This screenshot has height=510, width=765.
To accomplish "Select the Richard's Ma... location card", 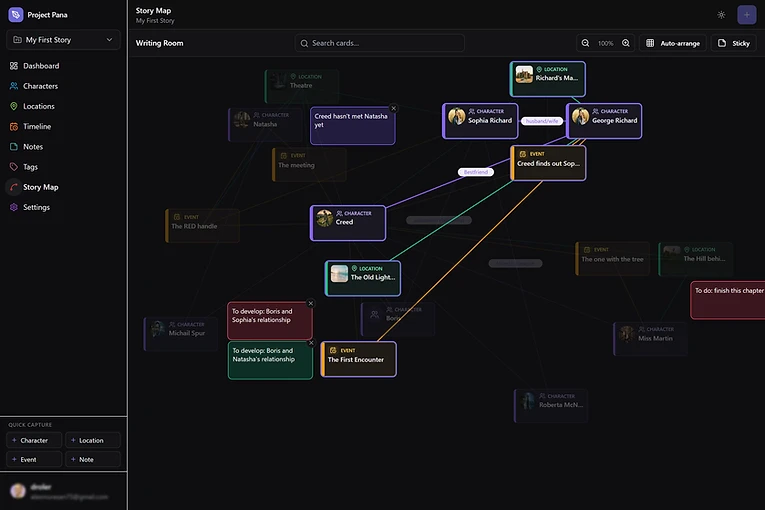I will point(547,79).
